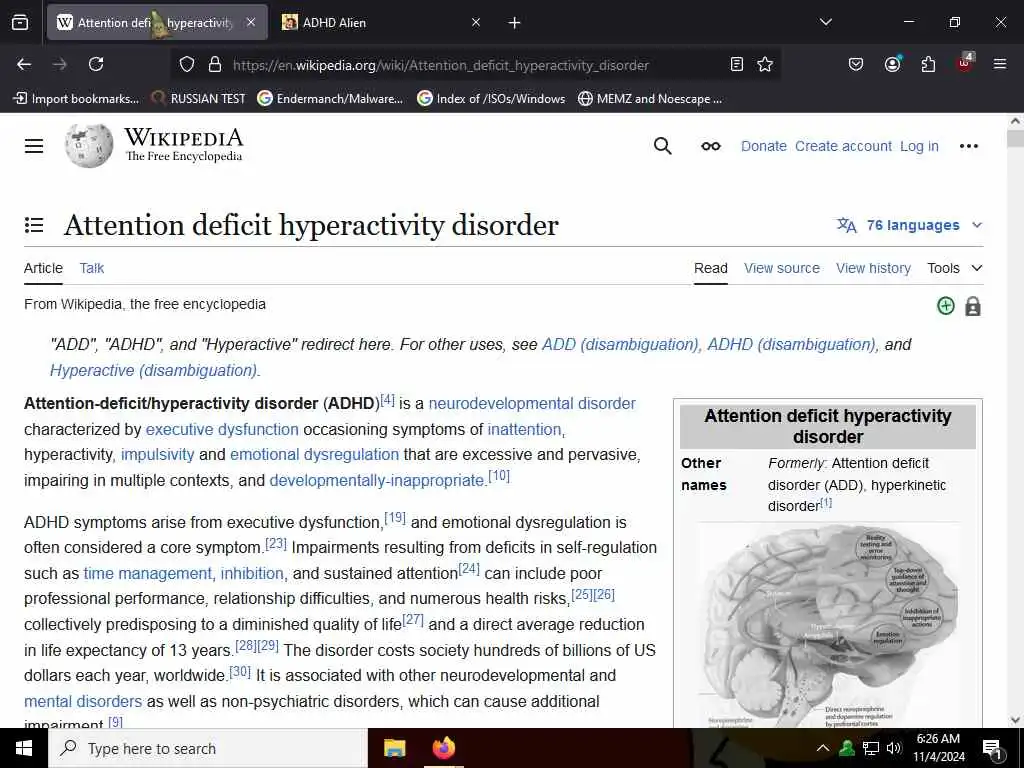The height and width of the screenshot is (768, 1024).
Task: Open tracking protection shield icon
Action: point(187,65)
